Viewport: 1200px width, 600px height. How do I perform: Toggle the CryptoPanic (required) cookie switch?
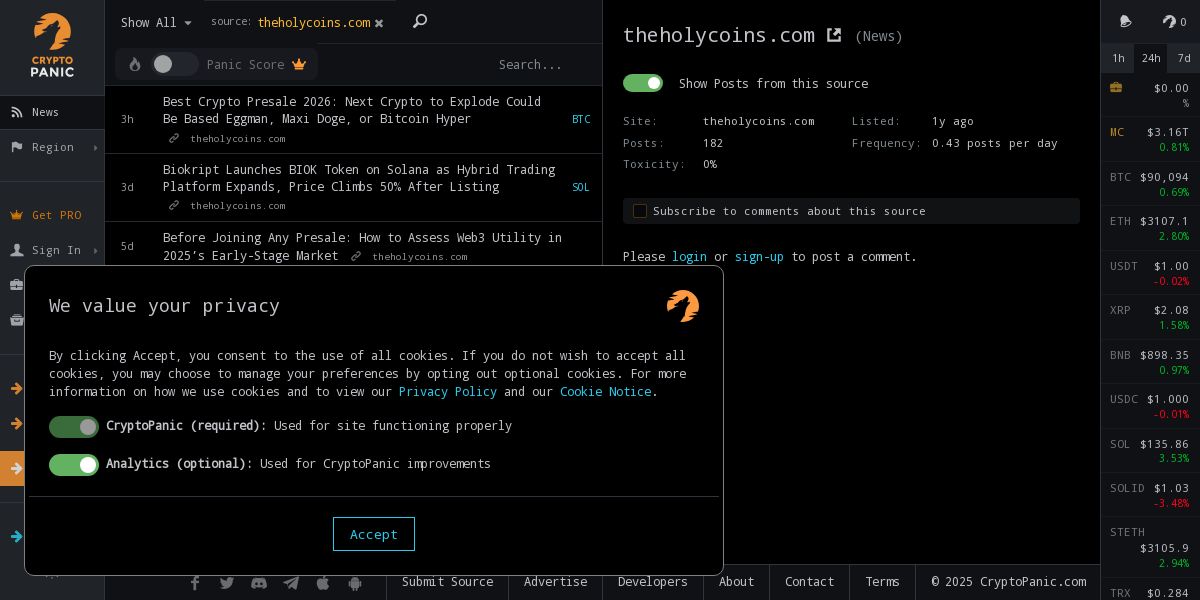pyautogui.click(x=74, y=427)
